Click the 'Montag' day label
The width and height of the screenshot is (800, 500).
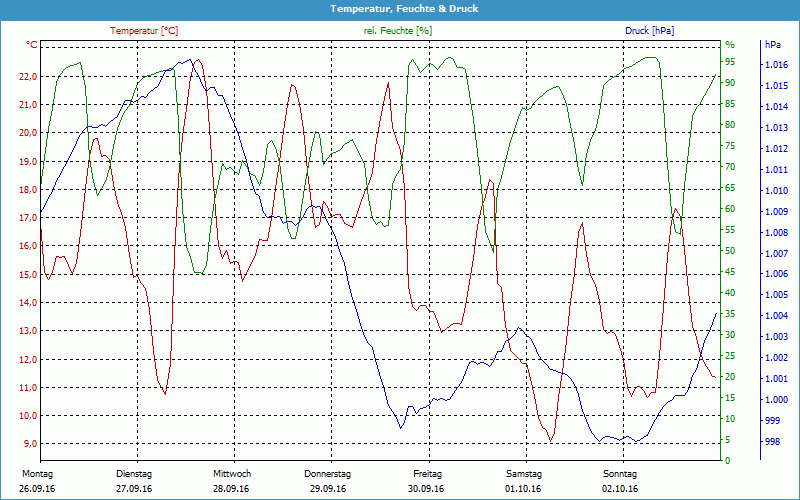37,474
